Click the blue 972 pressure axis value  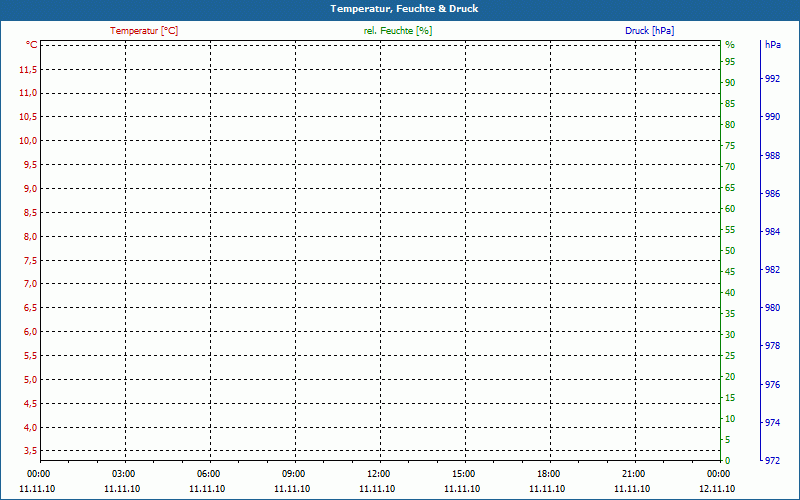772,461
